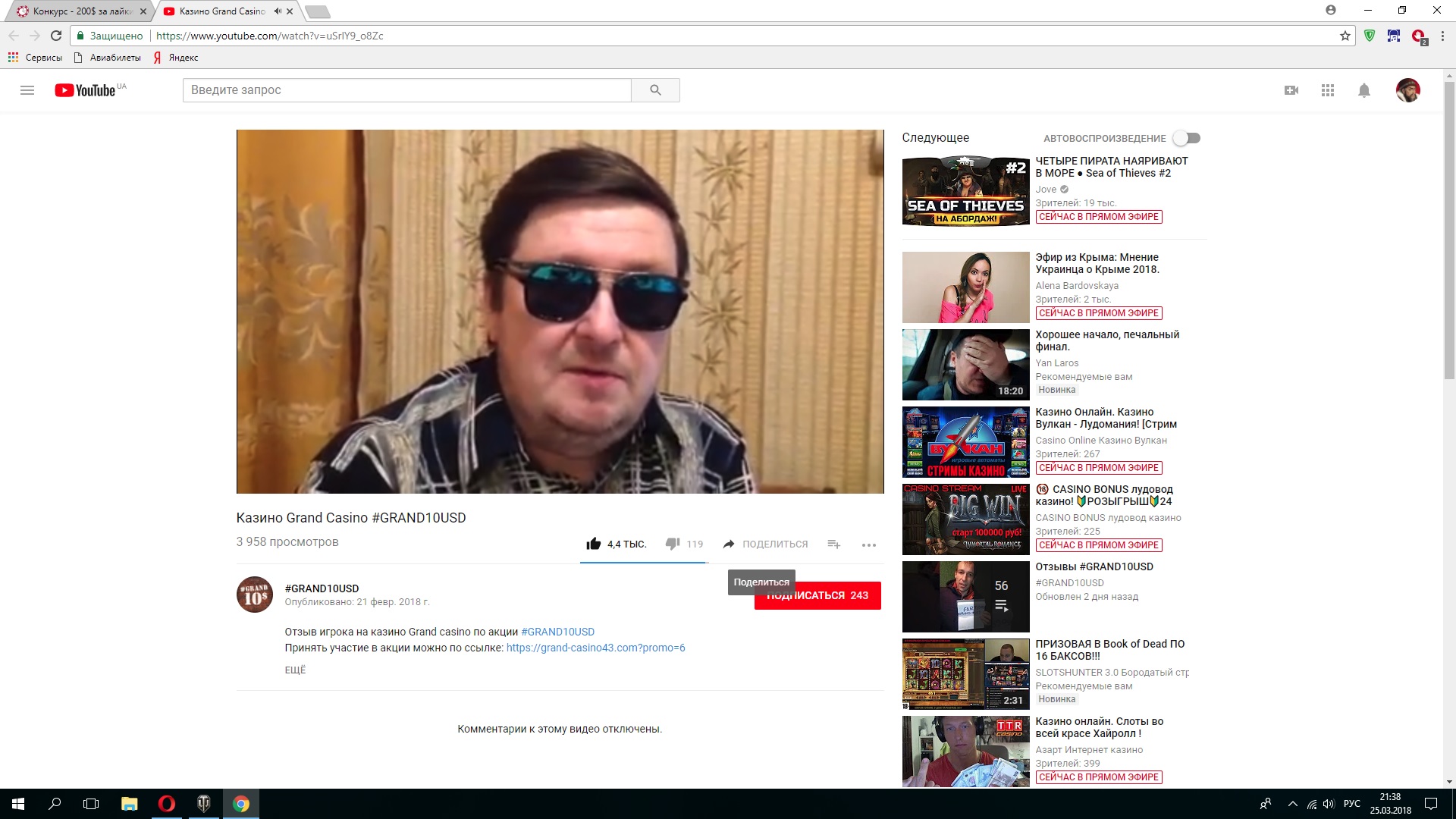Viewport: 1456px width, 819px height.
Task: Open the account avatar menu
Action: pos(1408,90)
